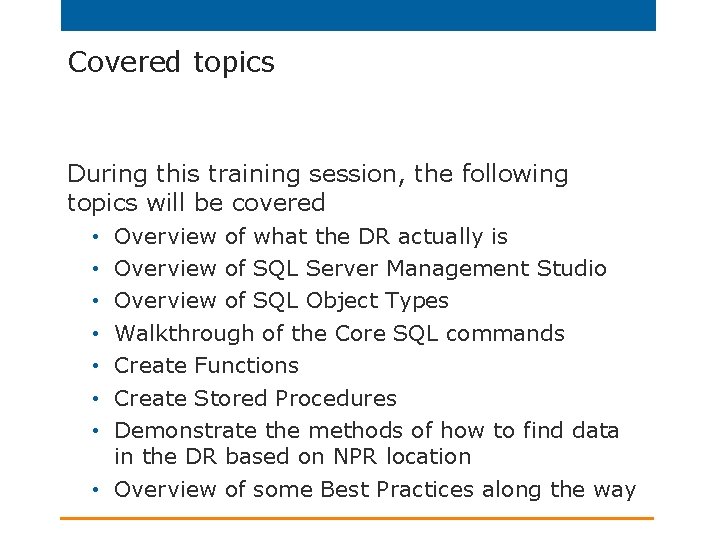The image size is (720, 540).
Task: Click the blue header banner
Action: 358,15
